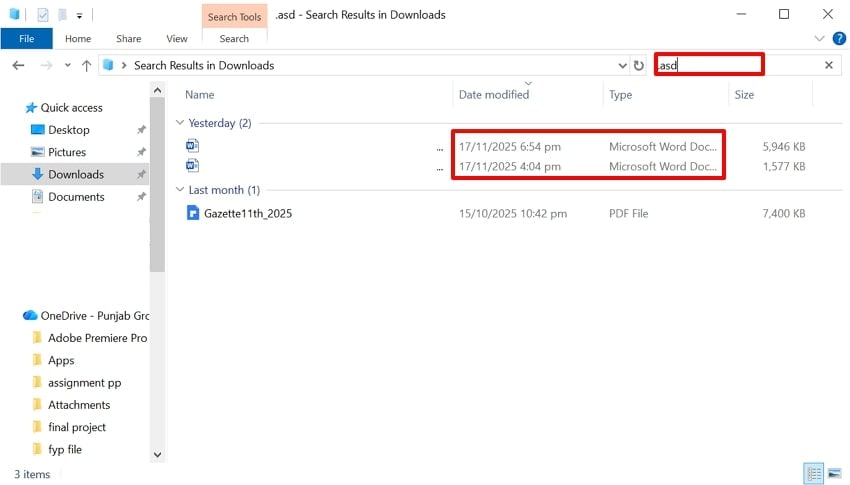The image size is (850, 485).
Task: Sort by the Type column header
Action: [x=620, y=95]
